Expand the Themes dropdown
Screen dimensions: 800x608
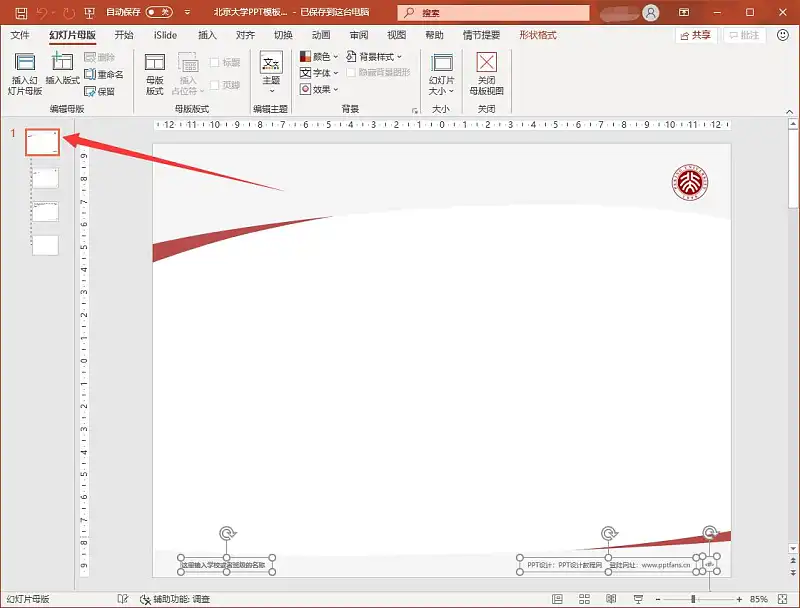pyautogui.click(x=271, y=74)
